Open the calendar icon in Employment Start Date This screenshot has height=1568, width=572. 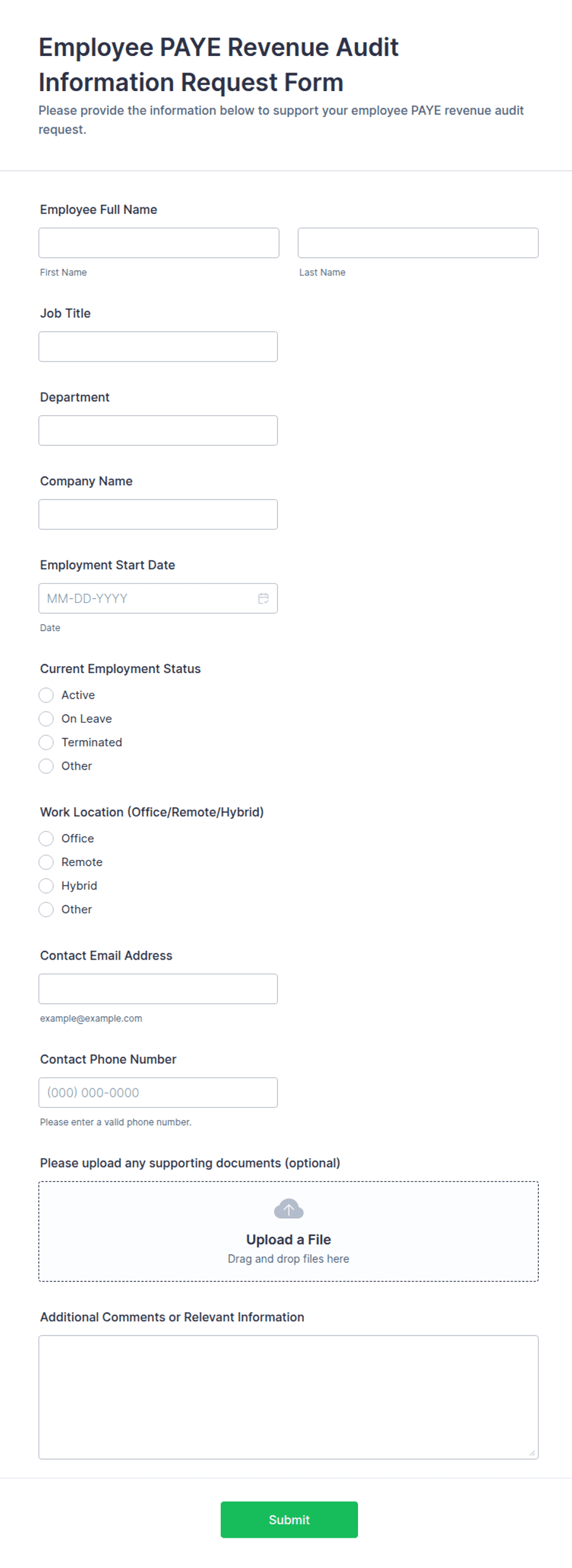(x=263, y=598)
